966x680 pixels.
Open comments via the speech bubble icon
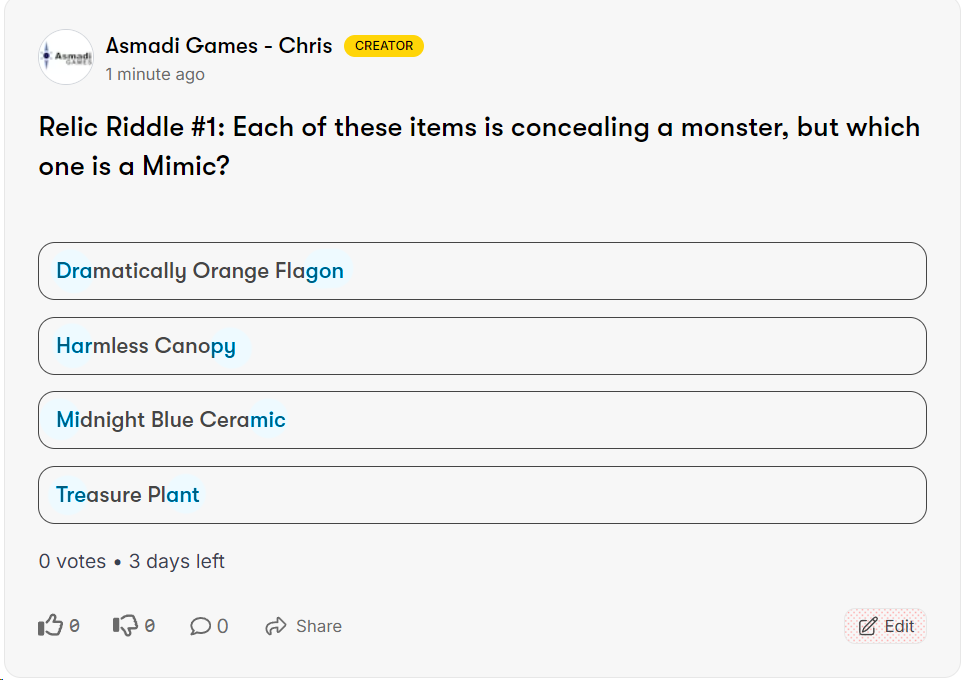(x=200, y=626)
